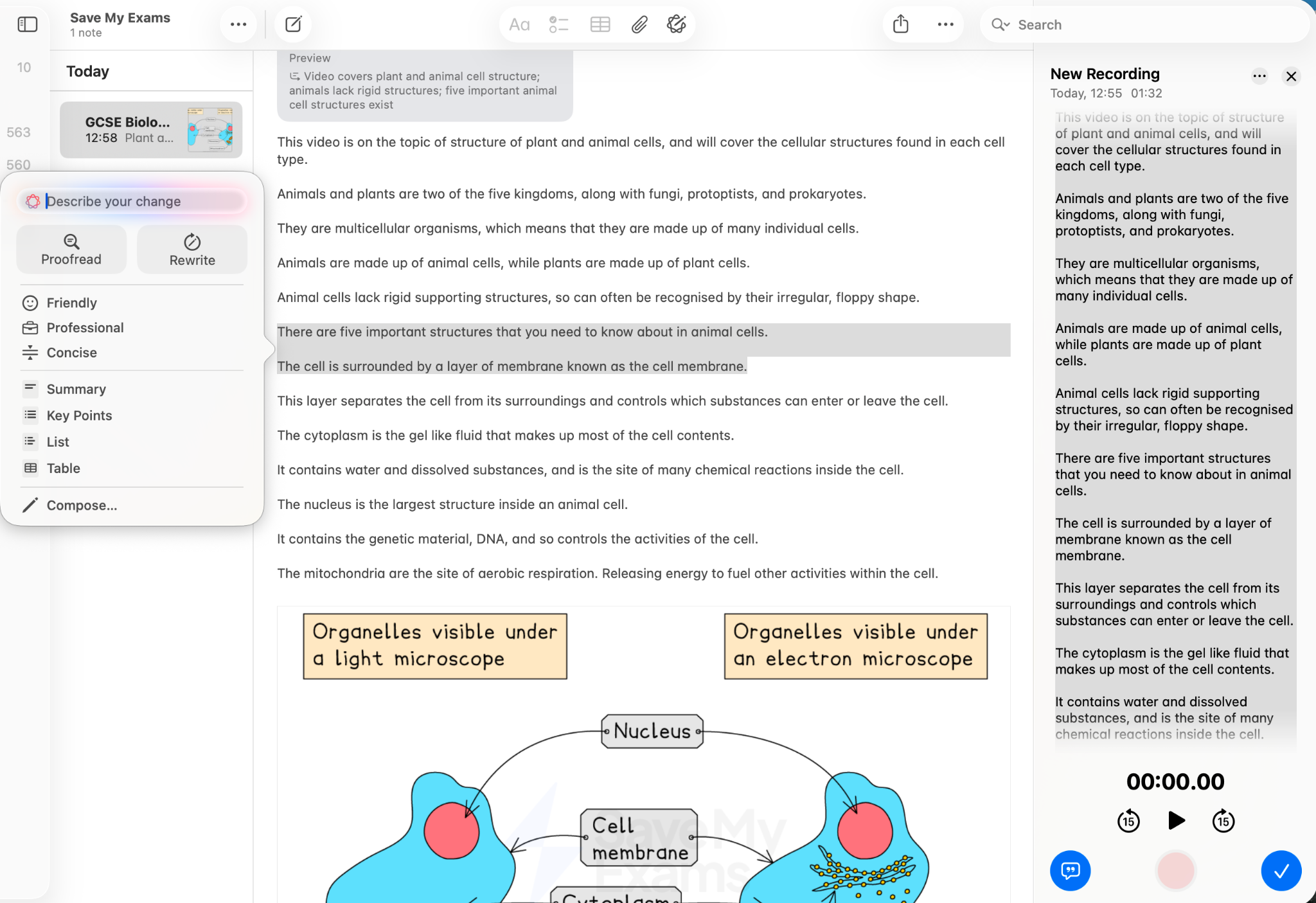Image resolution: width=1316 pixels, height=903 pixels.
Task: Toggle transcript view with speech bubble button
Action: (1070, 871)
